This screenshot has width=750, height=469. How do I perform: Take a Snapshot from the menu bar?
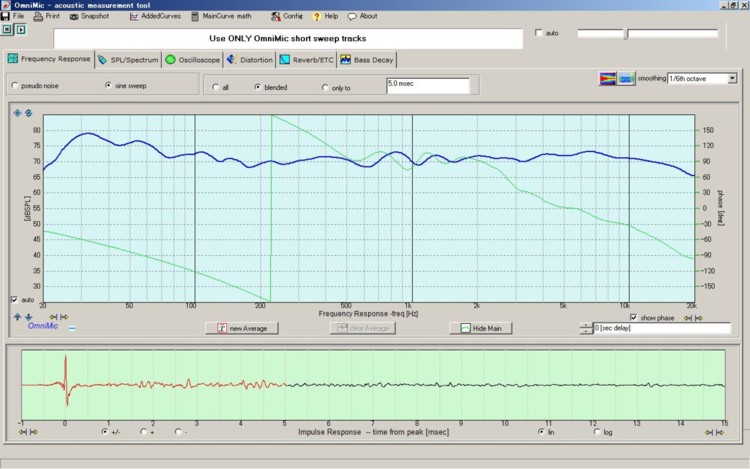click(x=90, y=16)
